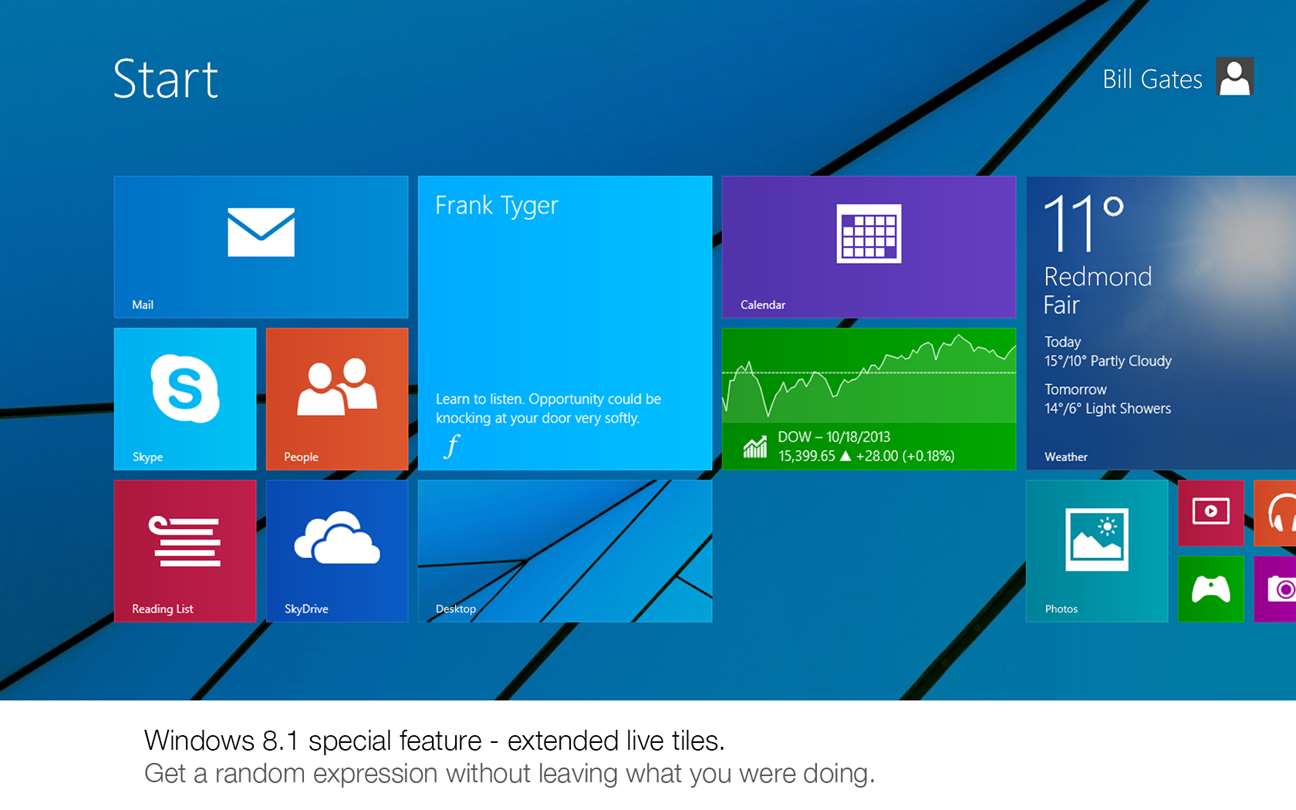Click the Bill Gates account picture
The height and width of the screenshot is (810, 1296).
[1235, 77]
